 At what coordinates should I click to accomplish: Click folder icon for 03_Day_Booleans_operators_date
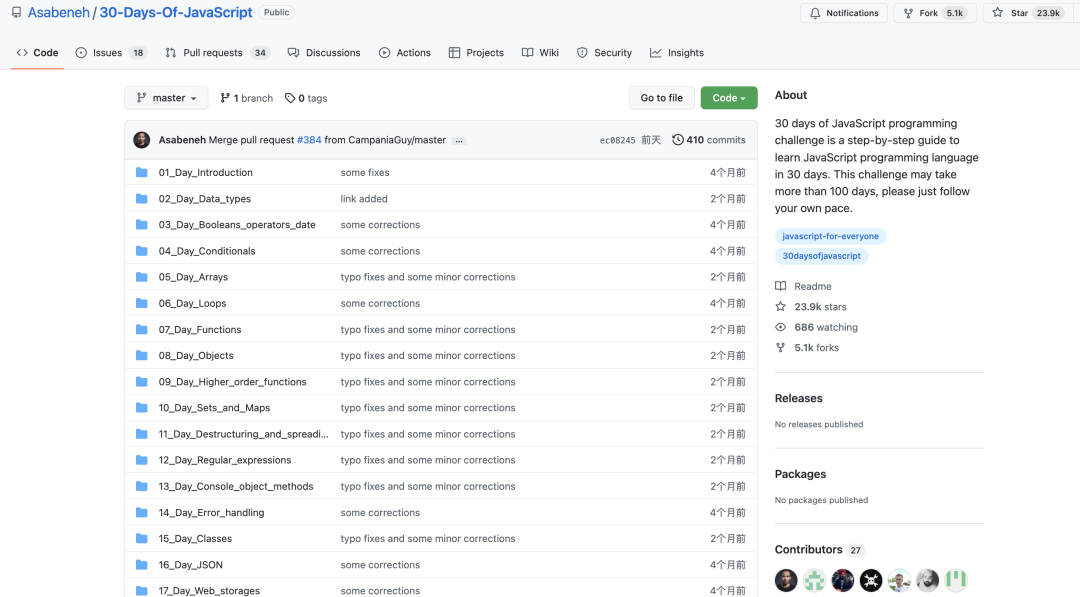[142, 224]
